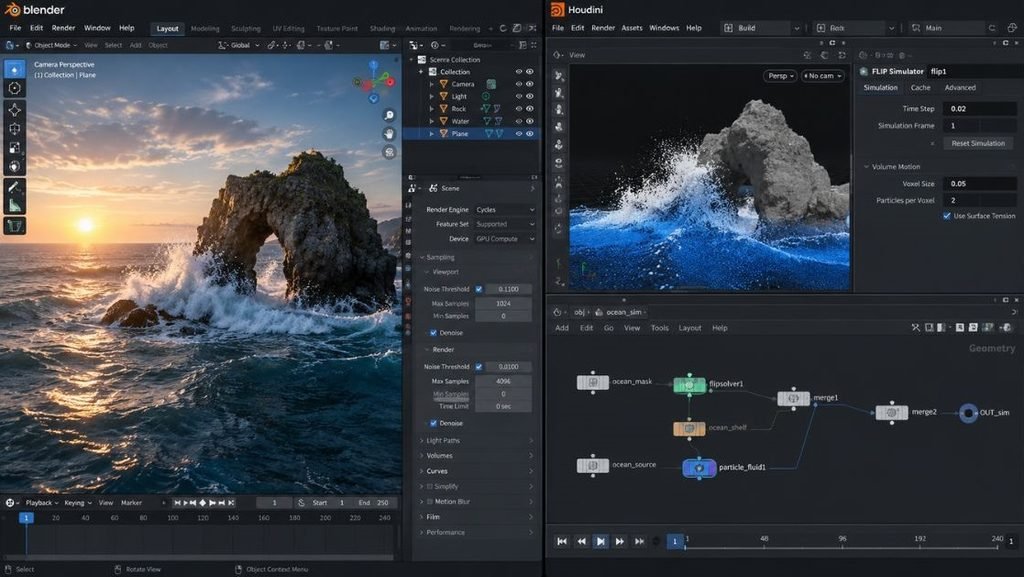Switch to the Modeling workspace tab
This screenshot has height=577, width=1024.
click(x=205, y=29)
